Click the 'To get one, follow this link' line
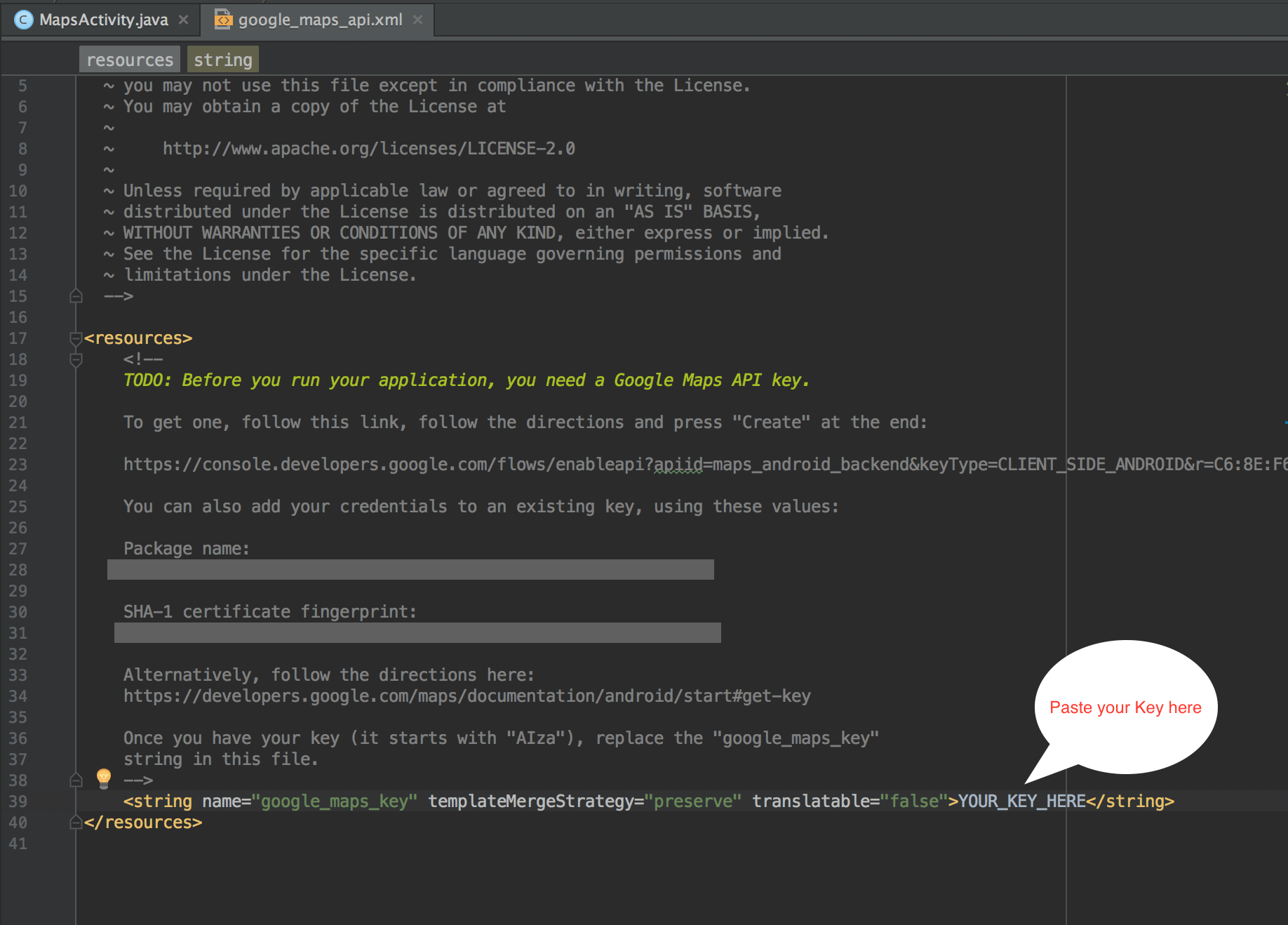 coord(525,422)
